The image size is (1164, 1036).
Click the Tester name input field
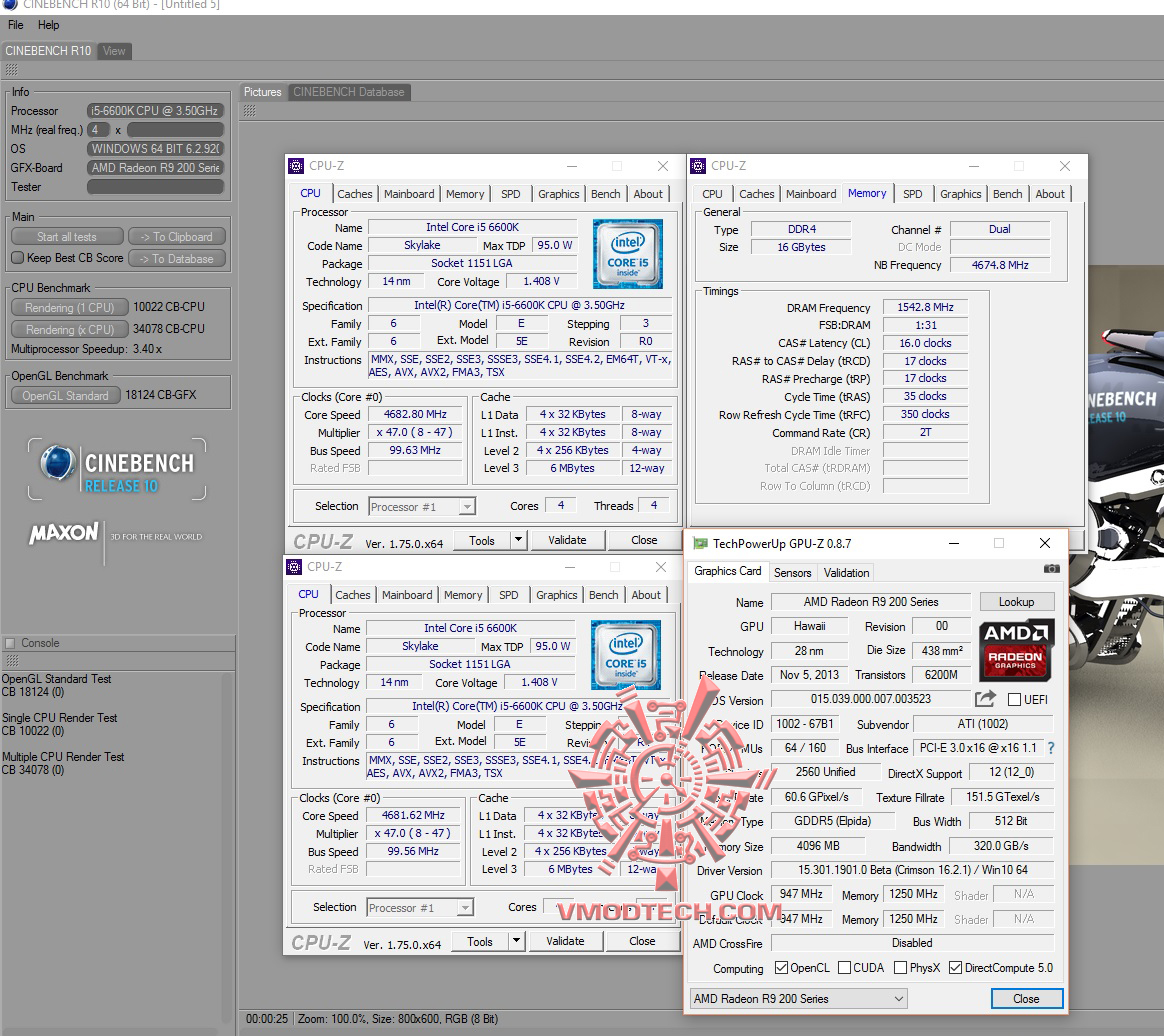155,187
